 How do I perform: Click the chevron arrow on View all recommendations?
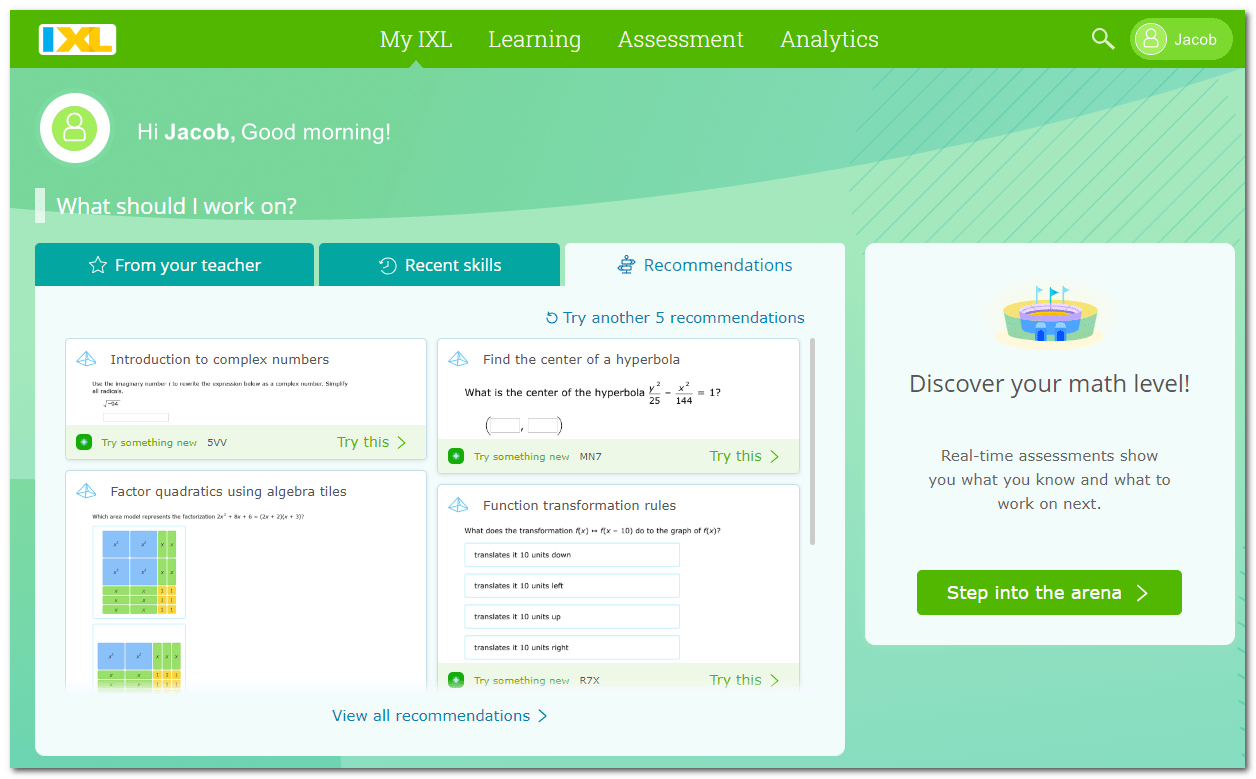pyautogui.click(x=542, y=716)
